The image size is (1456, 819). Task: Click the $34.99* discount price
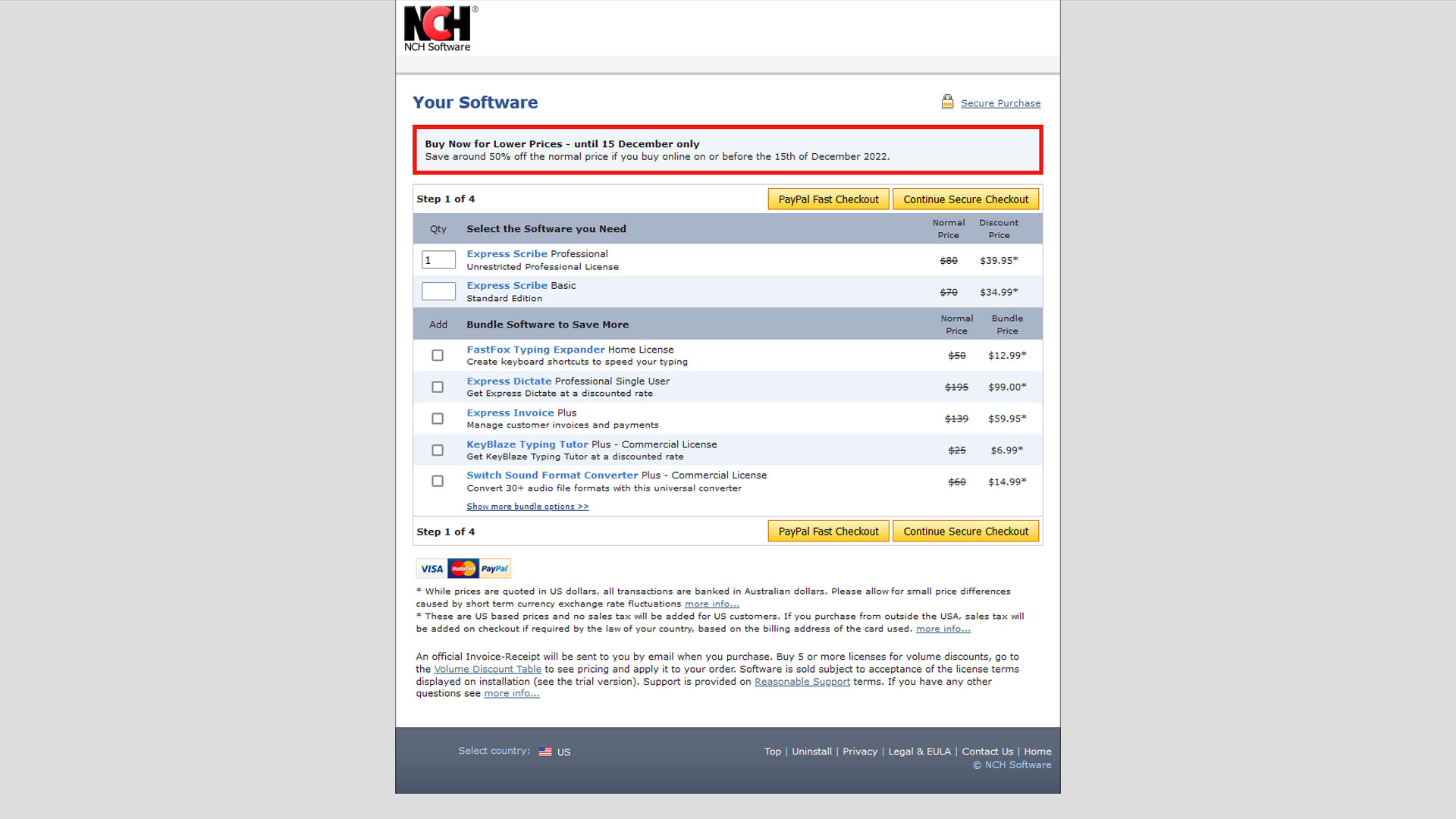click(x=999, y=292)
